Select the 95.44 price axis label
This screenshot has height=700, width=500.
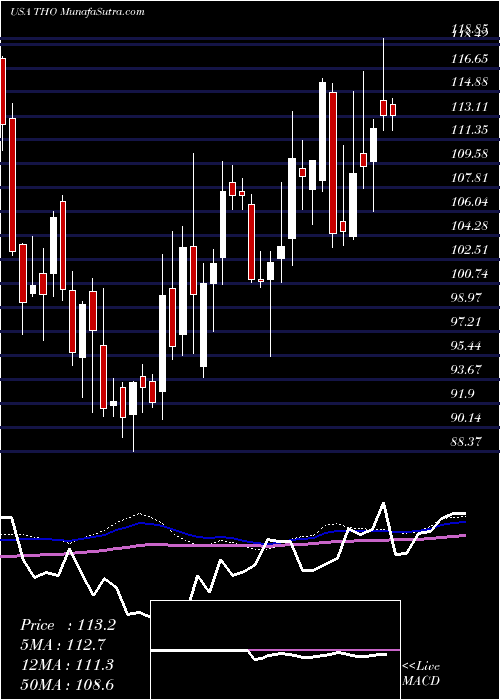click(467, 346)
